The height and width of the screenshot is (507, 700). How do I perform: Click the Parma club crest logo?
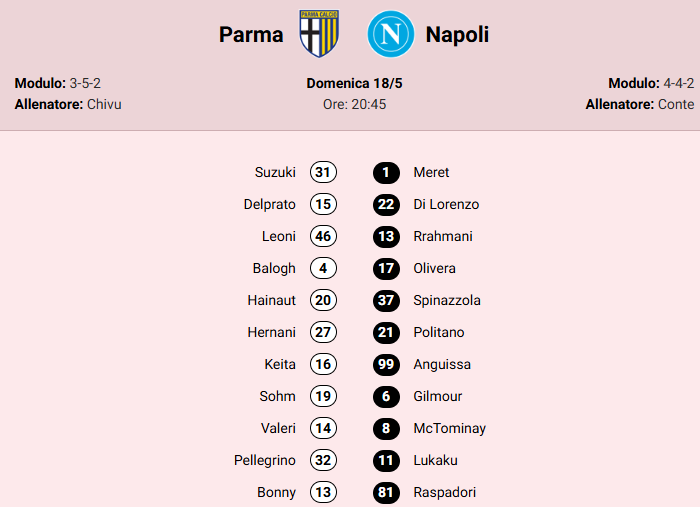tap(320, 35)
